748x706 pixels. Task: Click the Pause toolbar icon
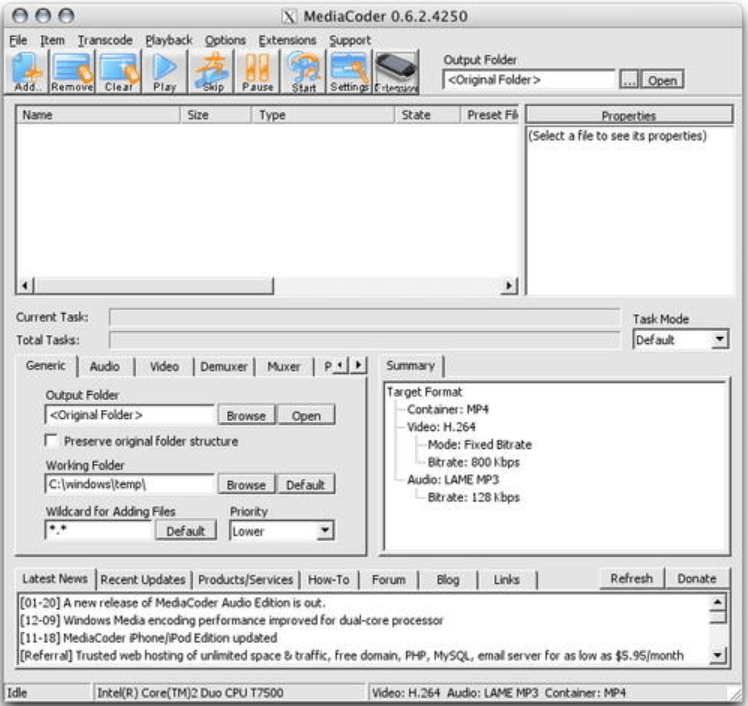[x=258, y=72]
